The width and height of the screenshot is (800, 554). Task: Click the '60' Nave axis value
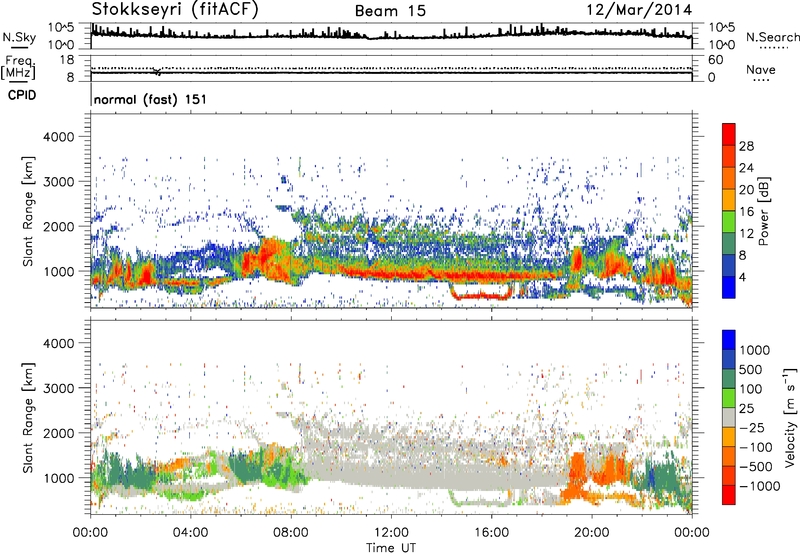[715, 60]
